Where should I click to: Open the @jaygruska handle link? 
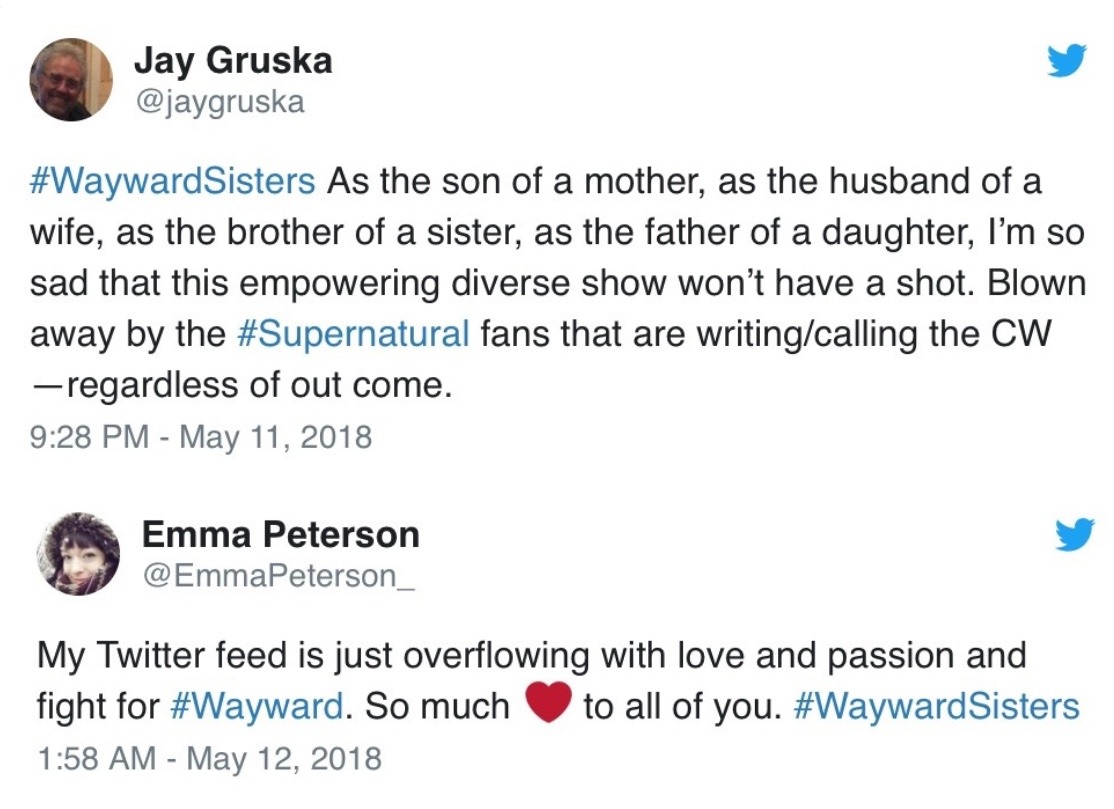219,102
